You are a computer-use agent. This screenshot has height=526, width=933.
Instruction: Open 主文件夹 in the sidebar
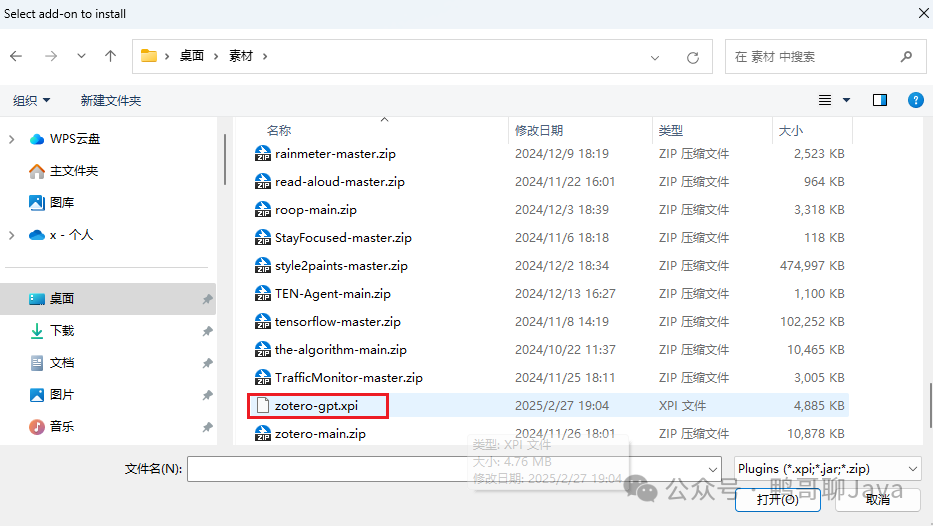coord(74,171)
